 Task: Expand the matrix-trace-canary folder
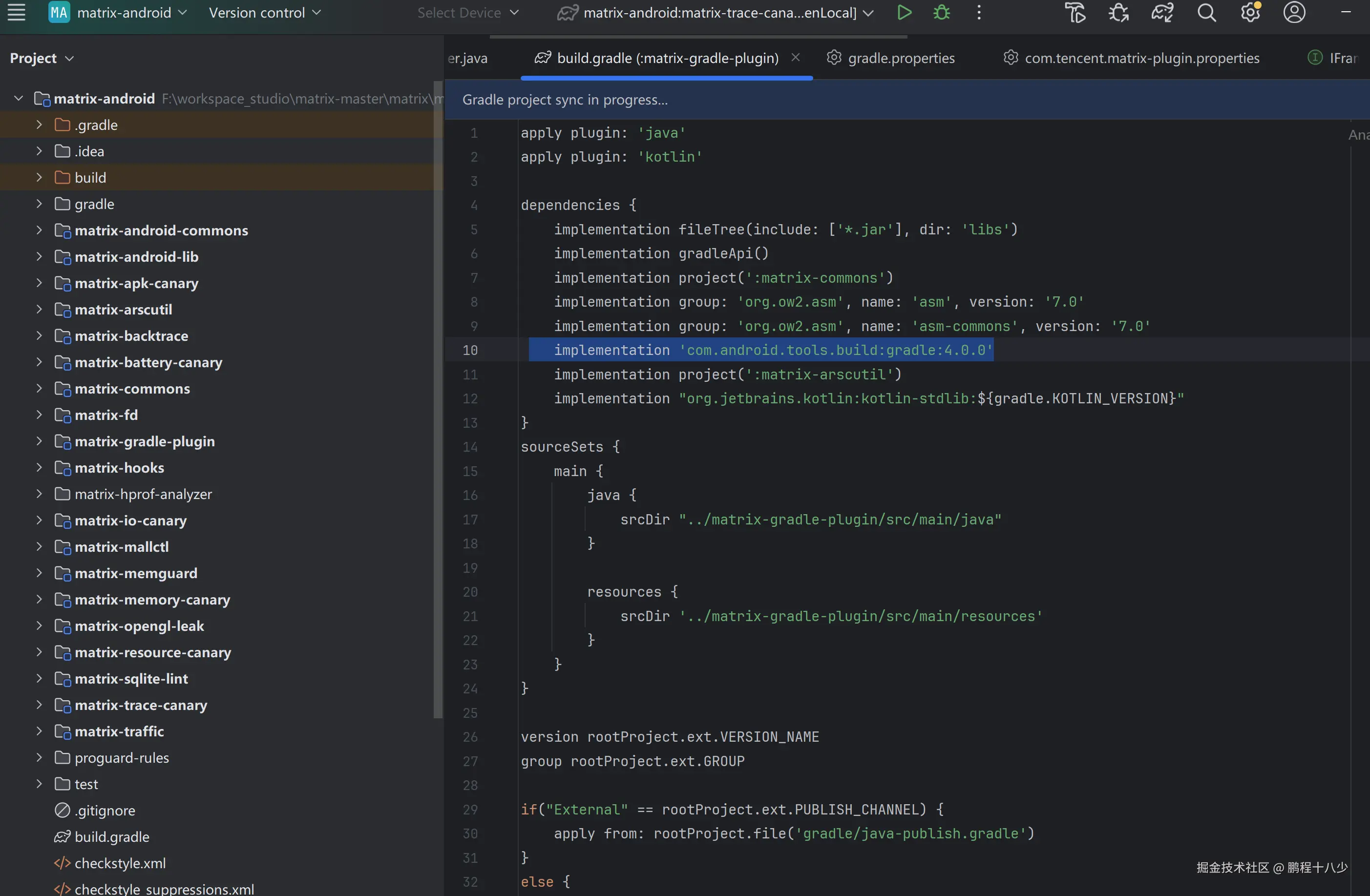click(39, 705)
